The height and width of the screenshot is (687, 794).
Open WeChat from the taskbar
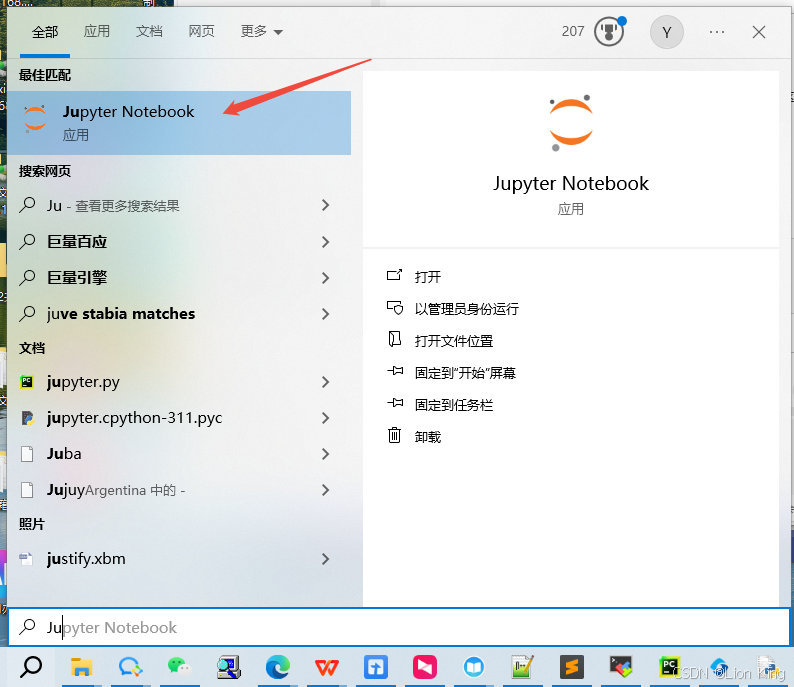179,667
